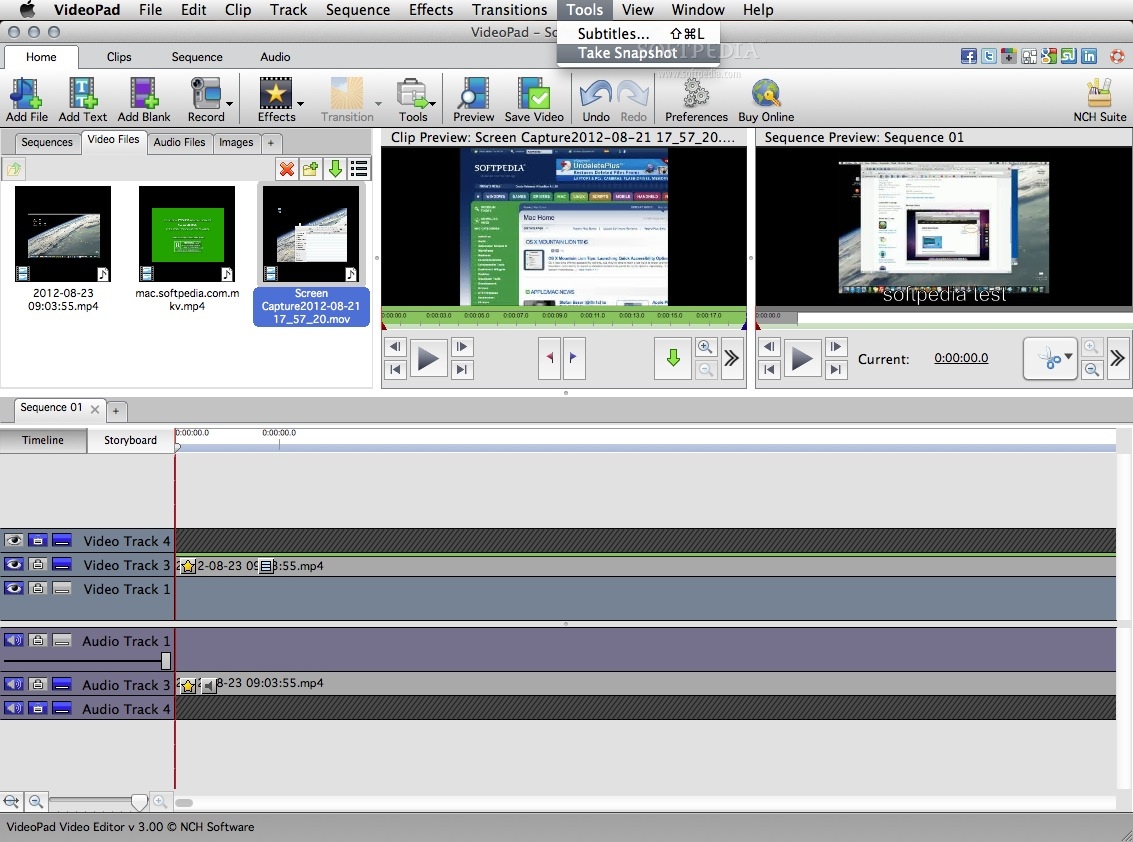Place clip on sequence green arrow in preview

click(673, 358)
